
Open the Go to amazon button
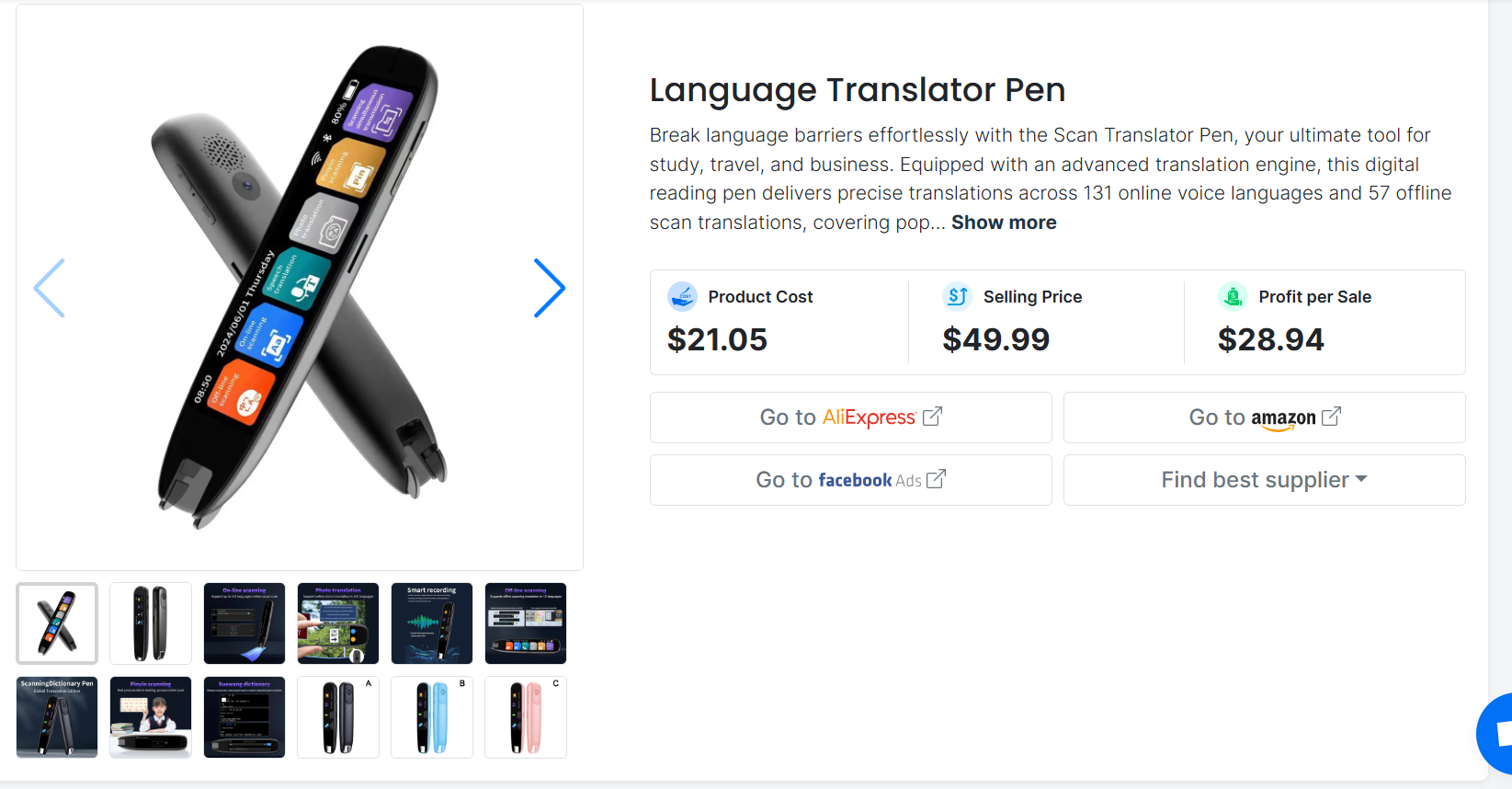coord(1265,417)
